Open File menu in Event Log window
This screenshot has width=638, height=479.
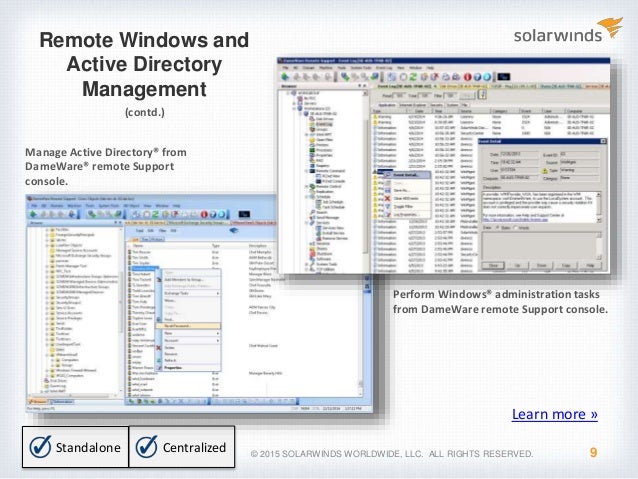pyautogui.click(x=285, y=68)
